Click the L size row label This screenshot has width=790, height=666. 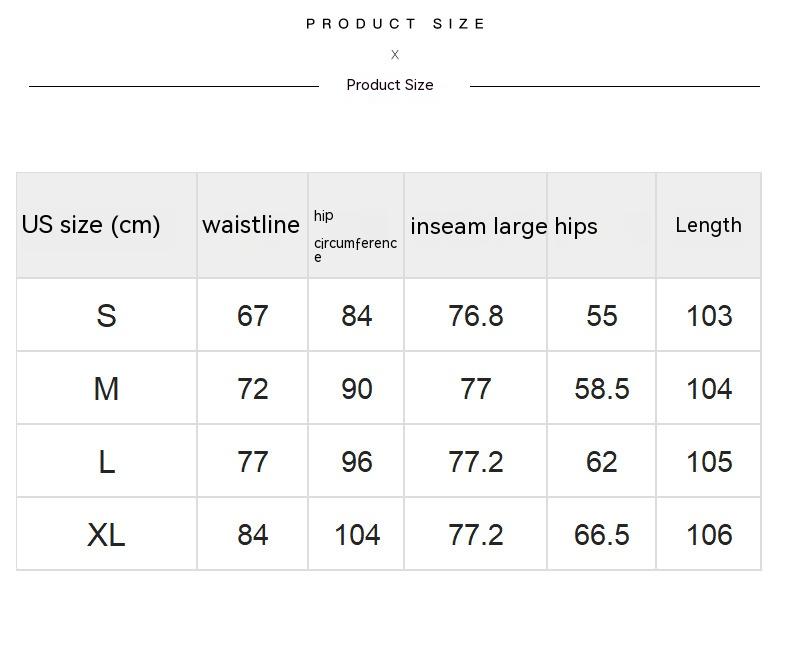[106, 462]
